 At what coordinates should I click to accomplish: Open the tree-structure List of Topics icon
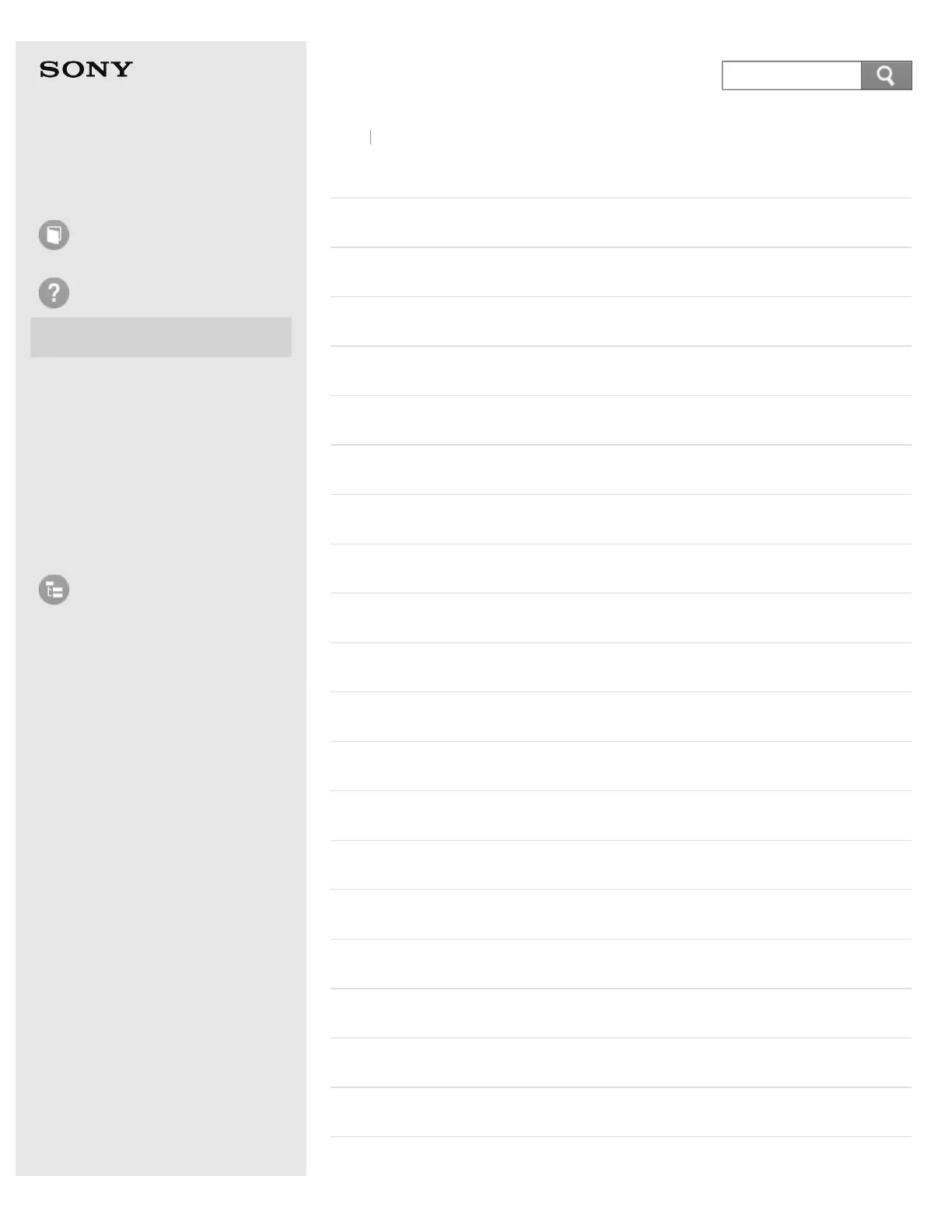(54, 590)
